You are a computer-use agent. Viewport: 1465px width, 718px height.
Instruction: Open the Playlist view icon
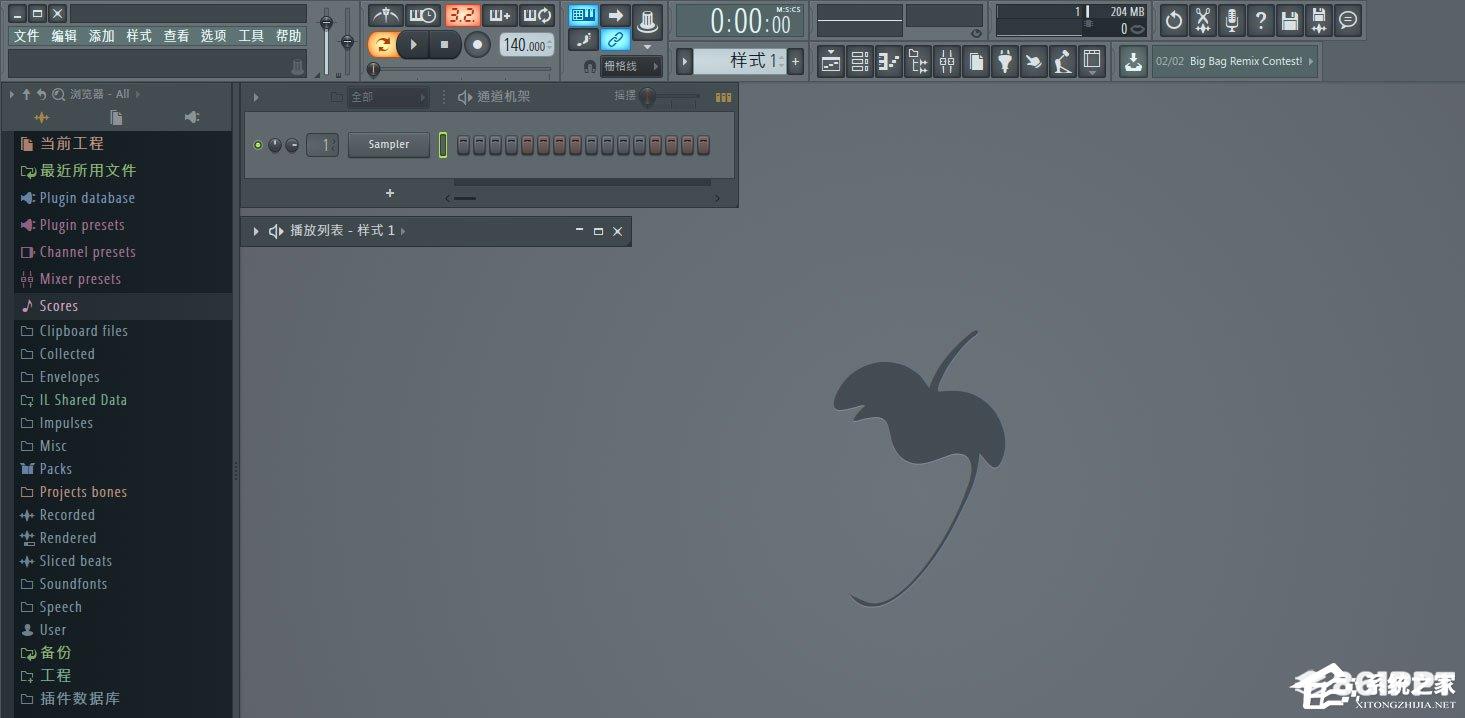830,61
